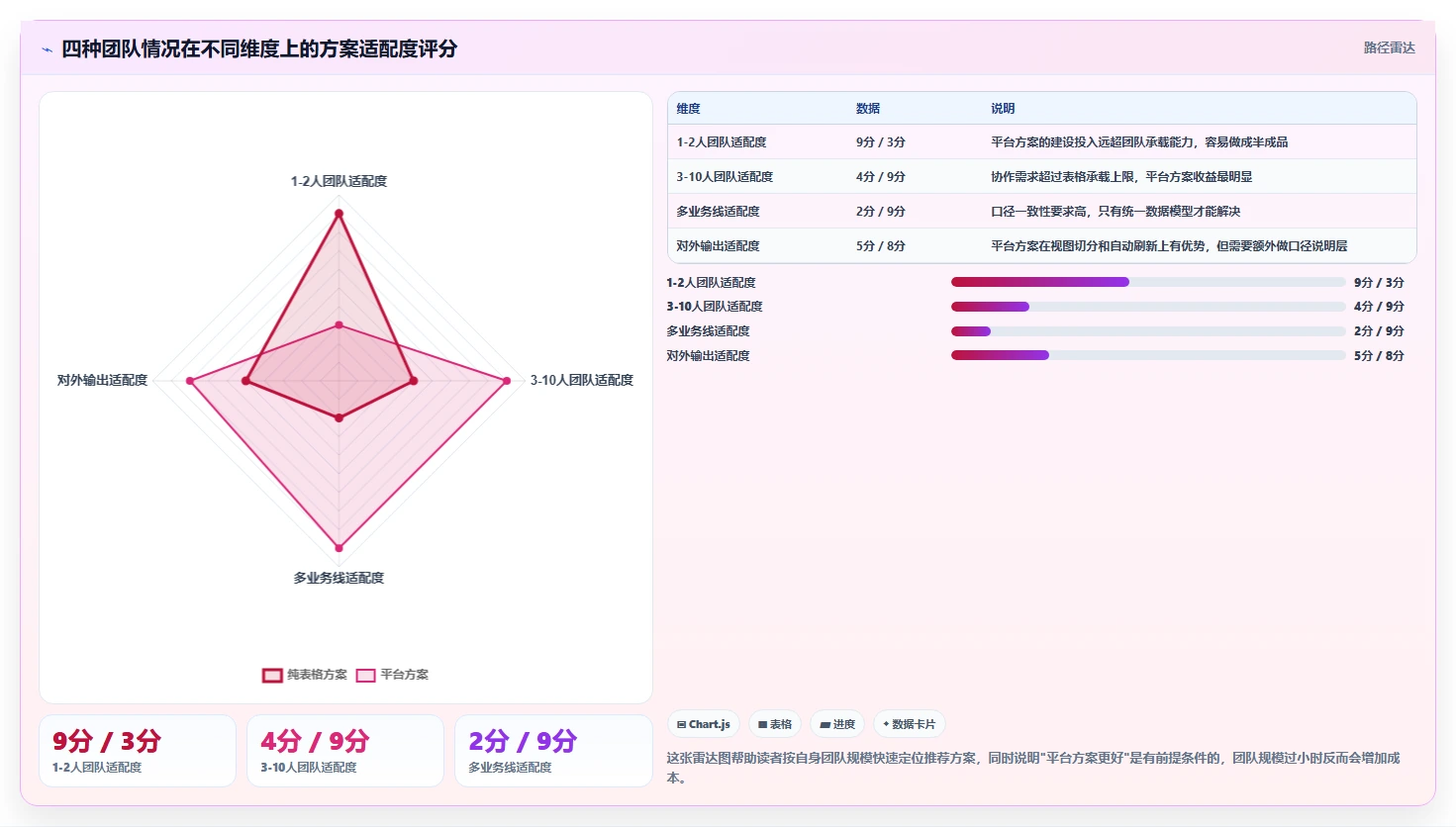This screenshot has width=1456, height=827.
Task: Click the outer radar point on 多业务线 axis
Action: click(x=339, y=547)
